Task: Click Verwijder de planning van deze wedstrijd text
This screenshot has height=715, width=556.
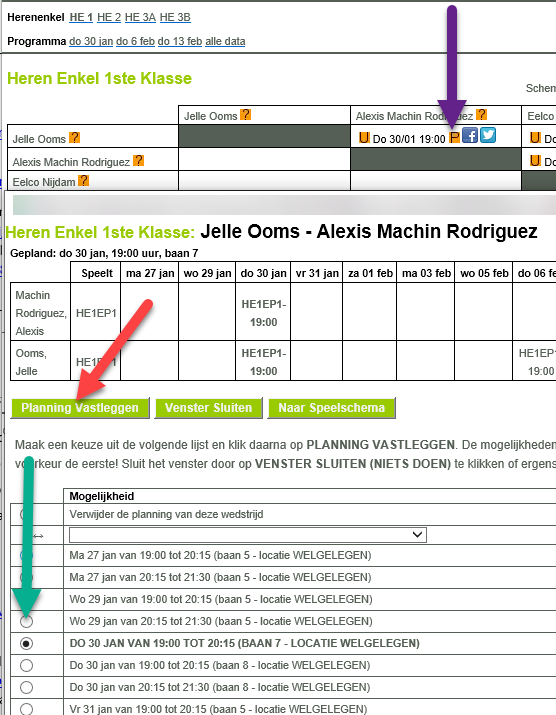Action: (166, 514)
